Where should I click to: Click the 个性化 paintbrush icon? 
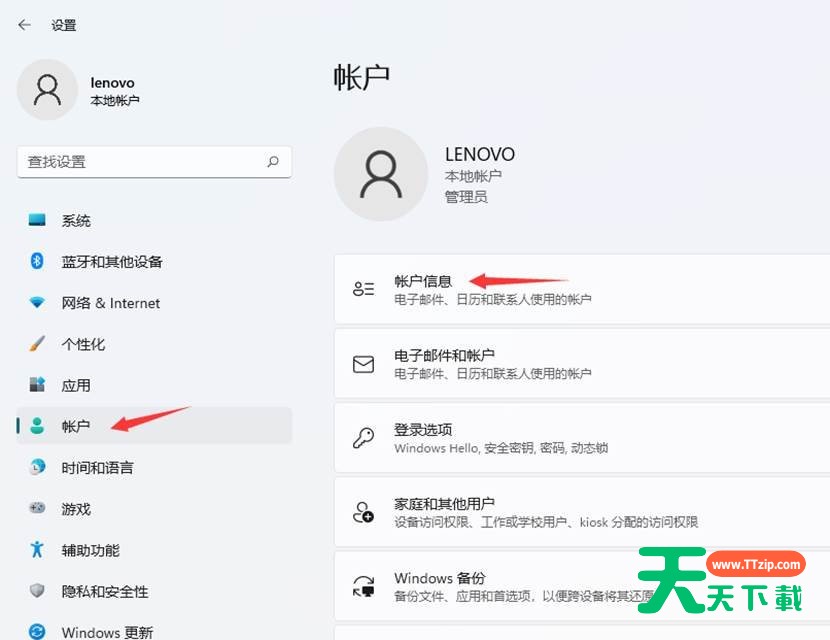click(37, 344)
